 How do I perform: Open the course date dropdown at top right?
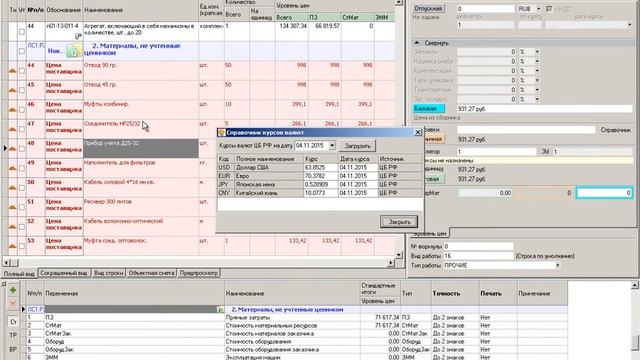[x=629, y=25]
